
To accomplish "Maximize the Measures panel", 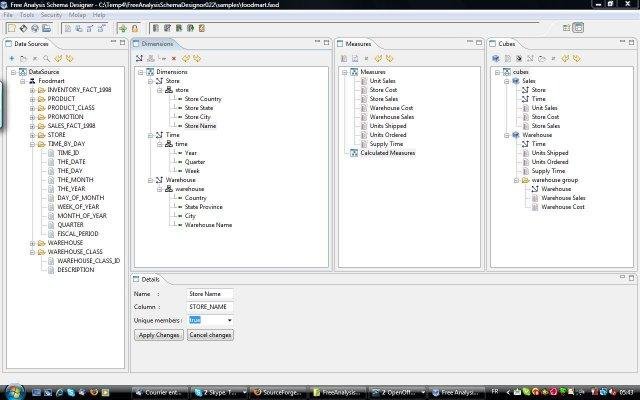I will click(x=479, y=42).
